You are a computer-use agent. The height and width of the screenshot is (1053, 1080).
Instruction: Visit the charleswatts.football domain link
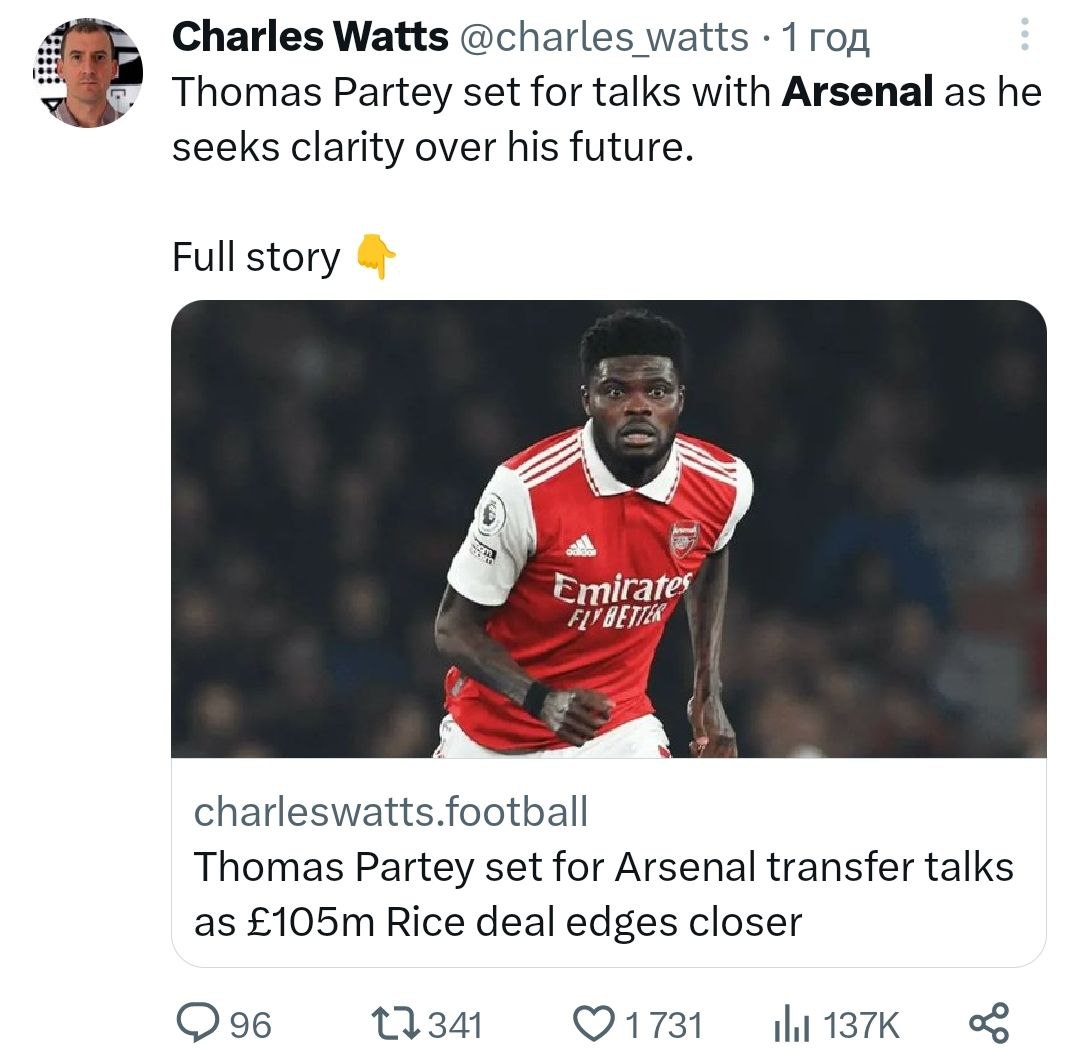(390, 812)
